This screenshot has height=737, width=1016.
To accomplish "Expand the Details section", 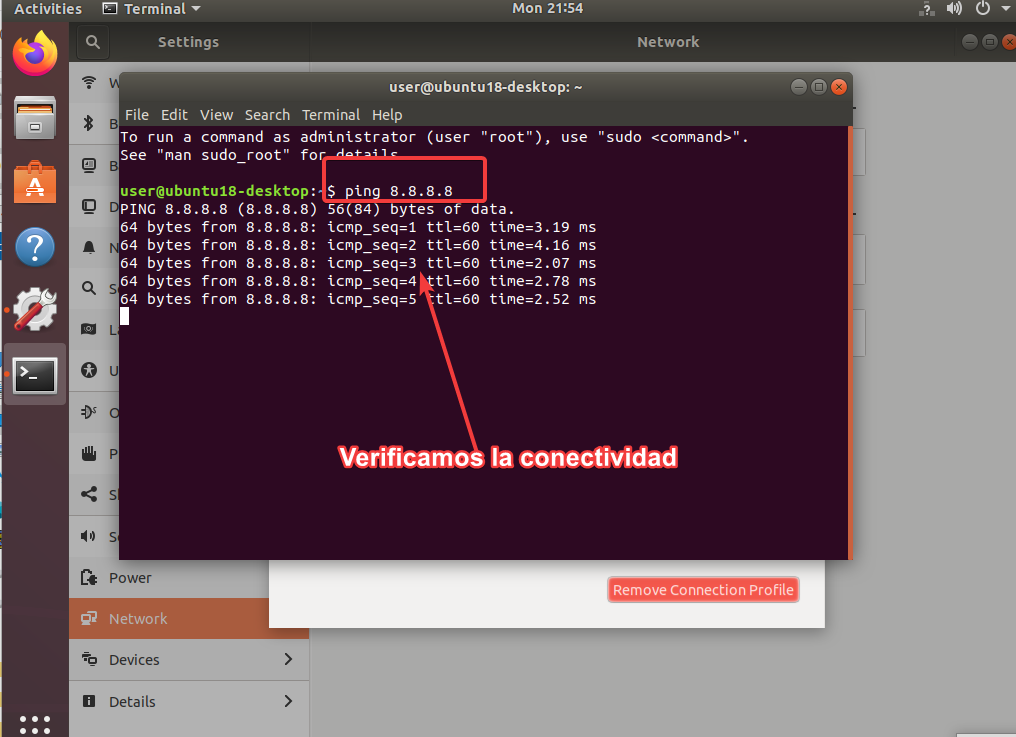I will pyautogui.click(x=188, y=701).
